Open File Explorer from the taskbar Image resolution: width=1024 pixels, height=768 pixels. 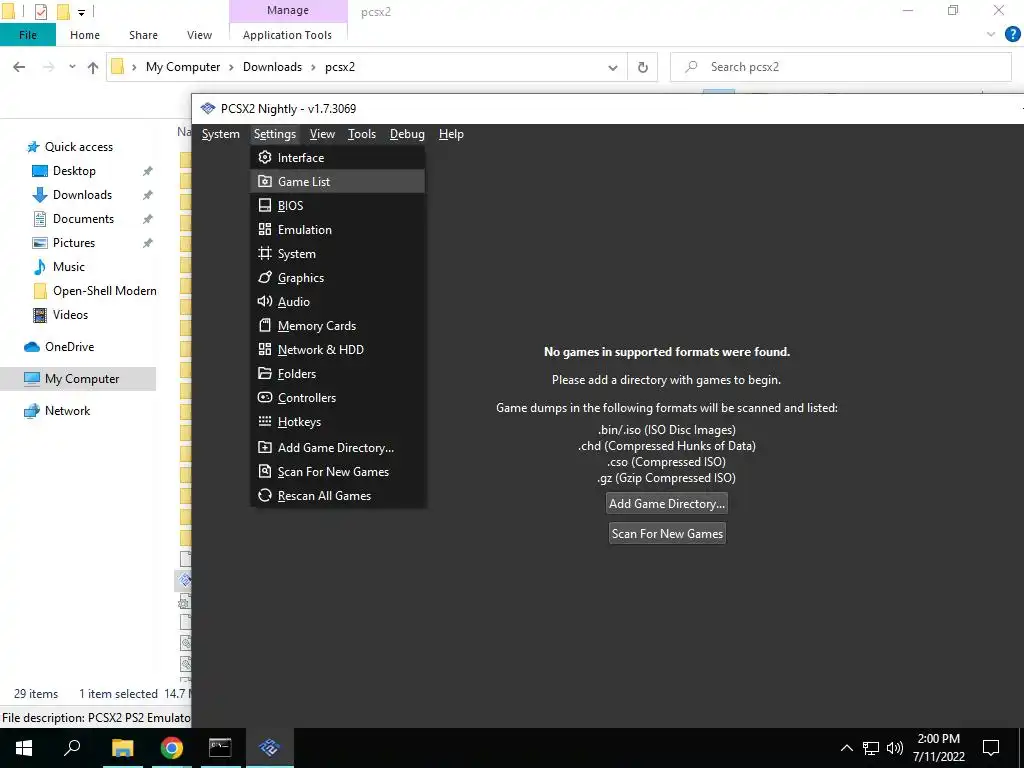tap(123, 747)
